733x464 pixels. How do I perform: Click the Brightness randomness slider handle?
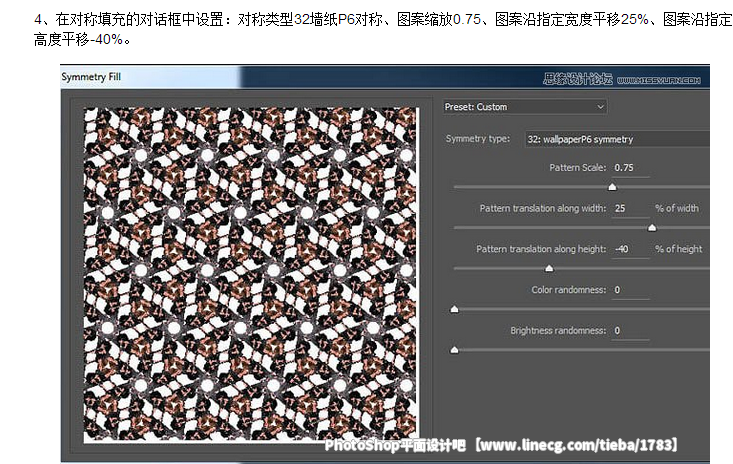[454, 350]
